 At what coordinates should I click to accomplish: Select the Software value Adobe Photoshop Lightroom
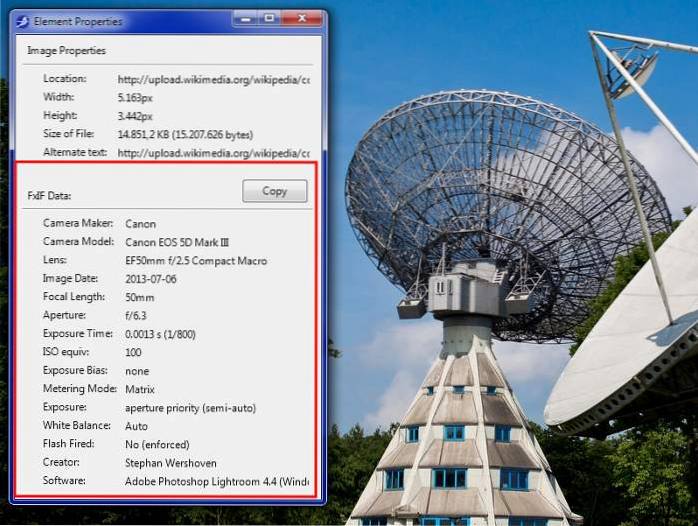point(216,481)
